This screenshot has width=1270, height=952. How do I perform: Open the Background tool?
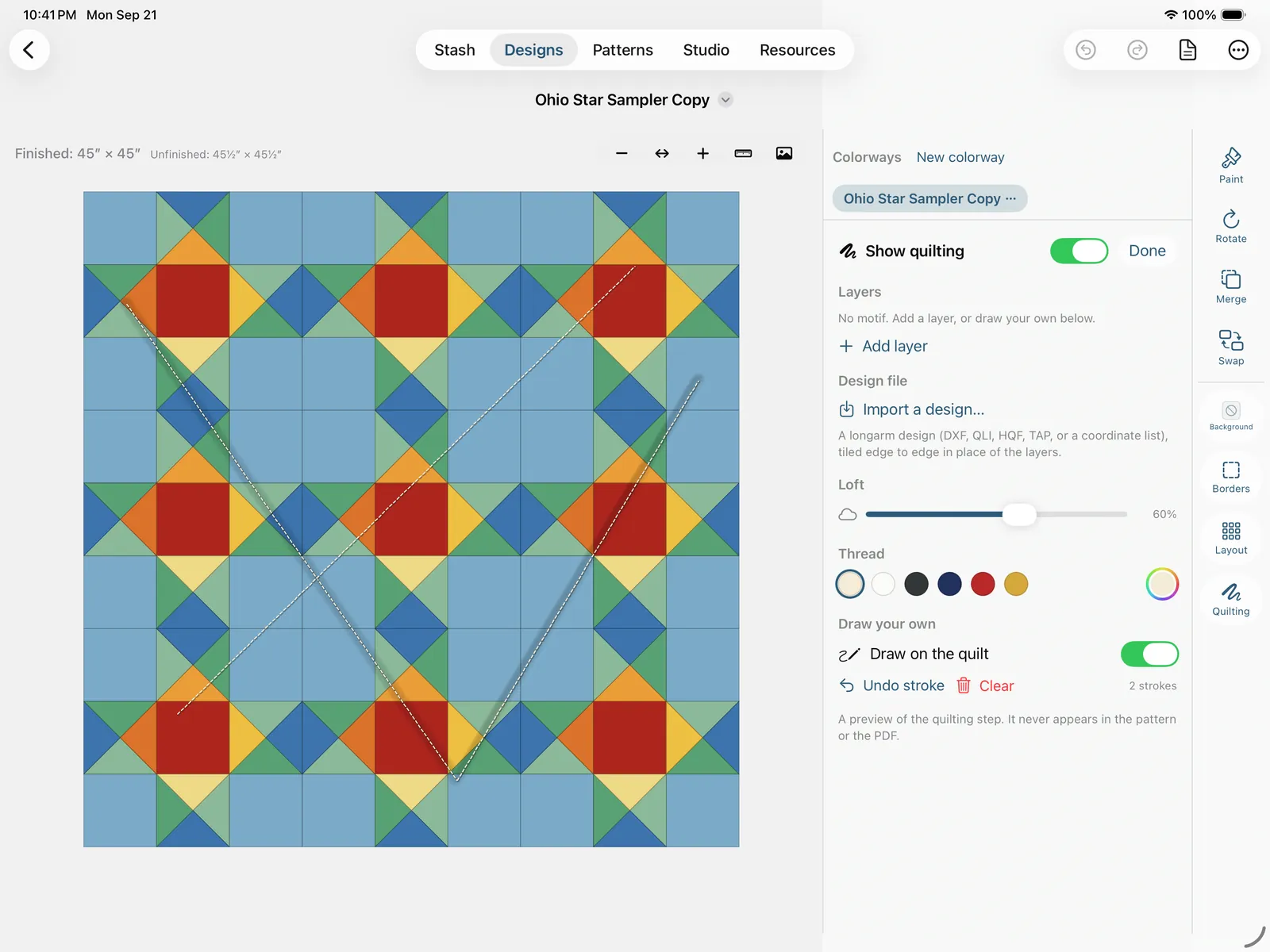point(1231,416)
